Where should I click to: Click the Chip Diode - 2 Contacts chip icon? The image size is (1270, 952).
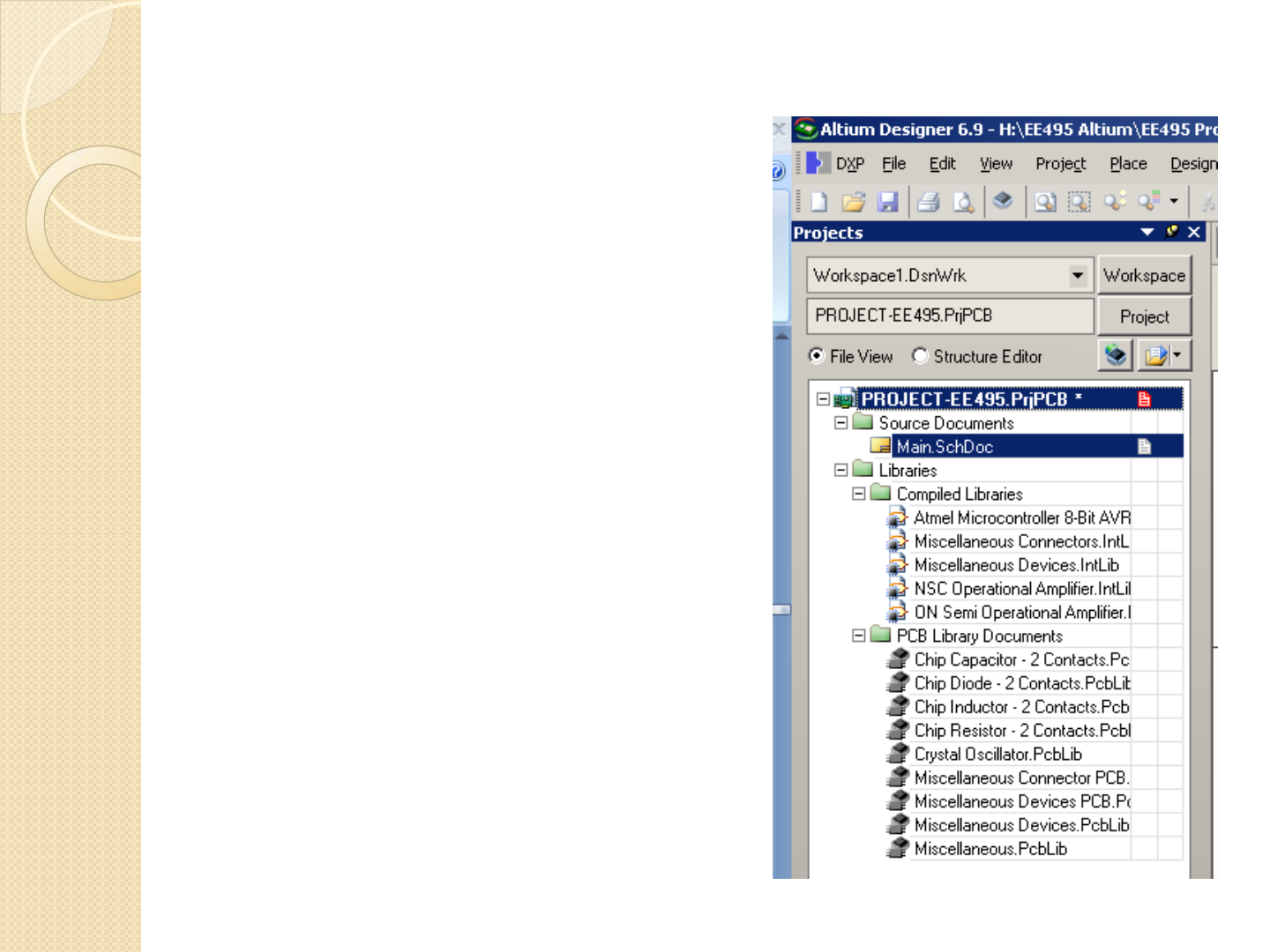click(898, 683)
